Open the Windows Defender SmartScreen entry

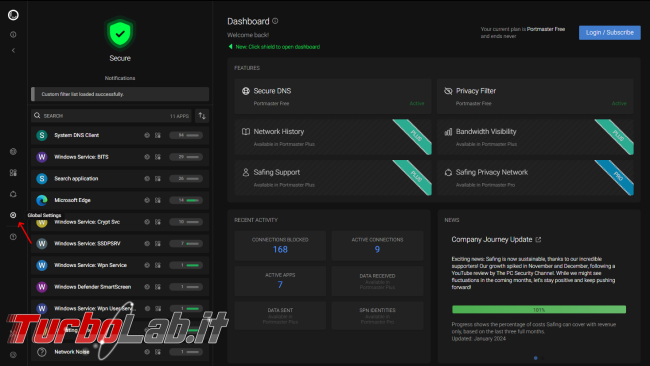(x=120, y=287)
